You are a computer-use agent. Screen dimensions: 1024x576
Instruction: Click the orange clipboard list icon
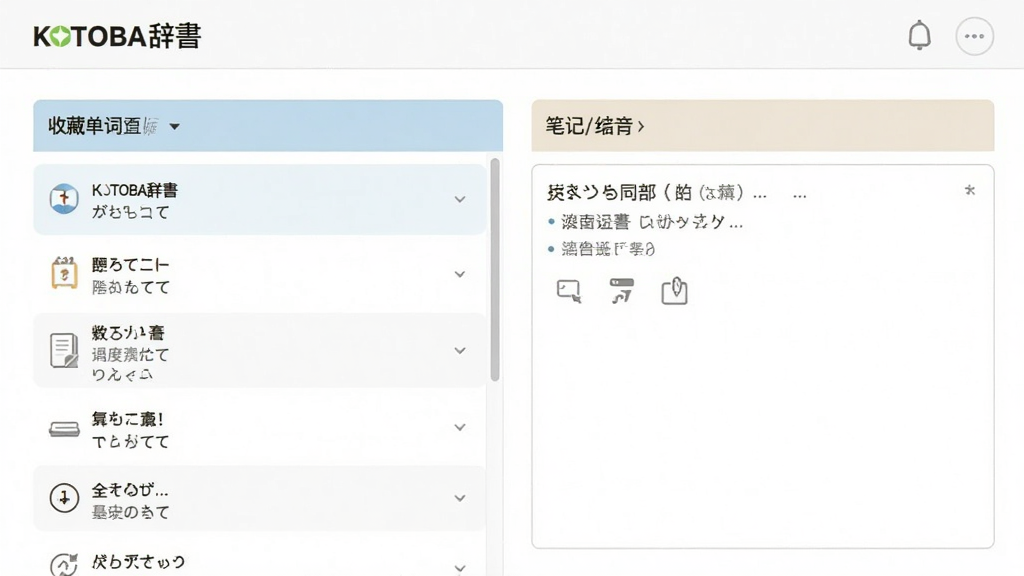(x=64, y=273)
